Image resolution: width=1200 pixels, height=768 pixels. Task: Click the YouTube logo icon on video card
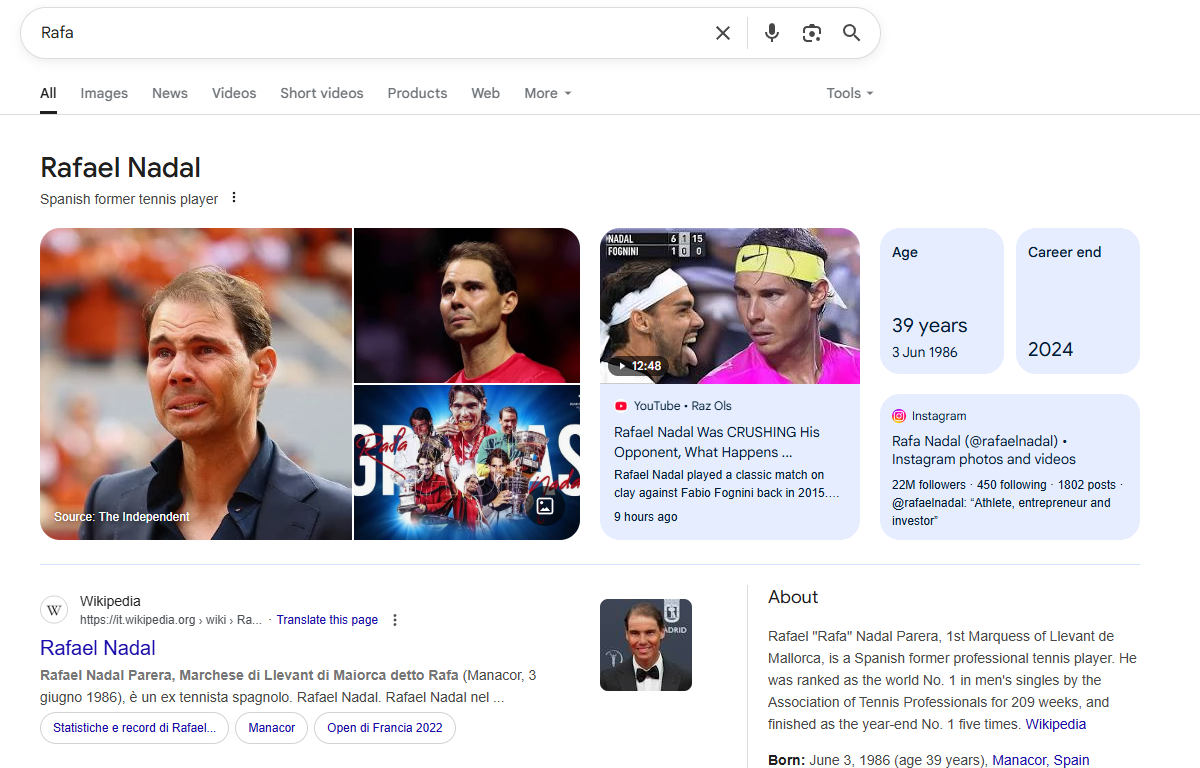pyautogui.click(x=621, y=406)
